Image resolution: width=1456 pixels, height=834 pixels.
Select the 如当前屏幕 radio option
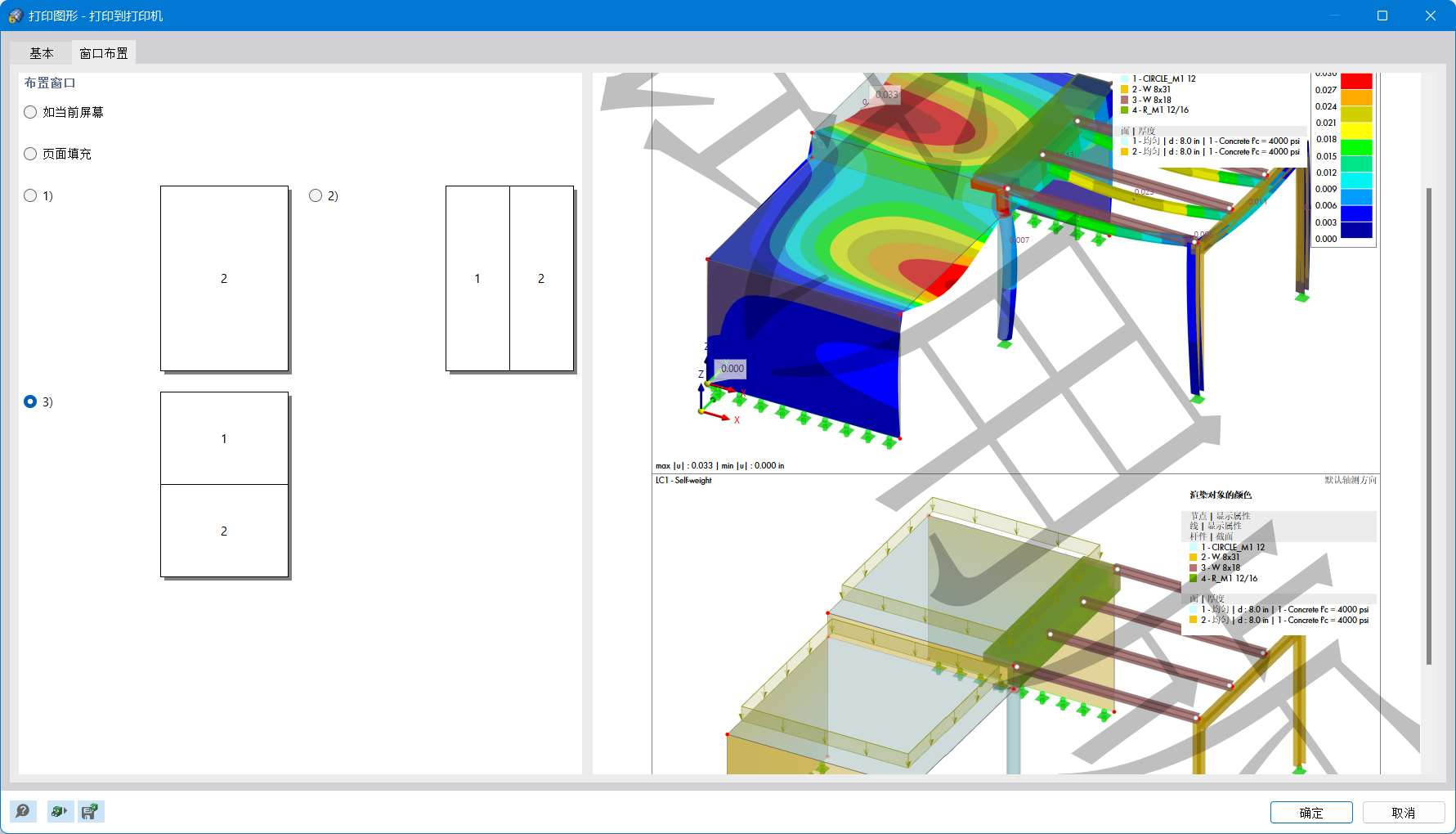[30, 112]
